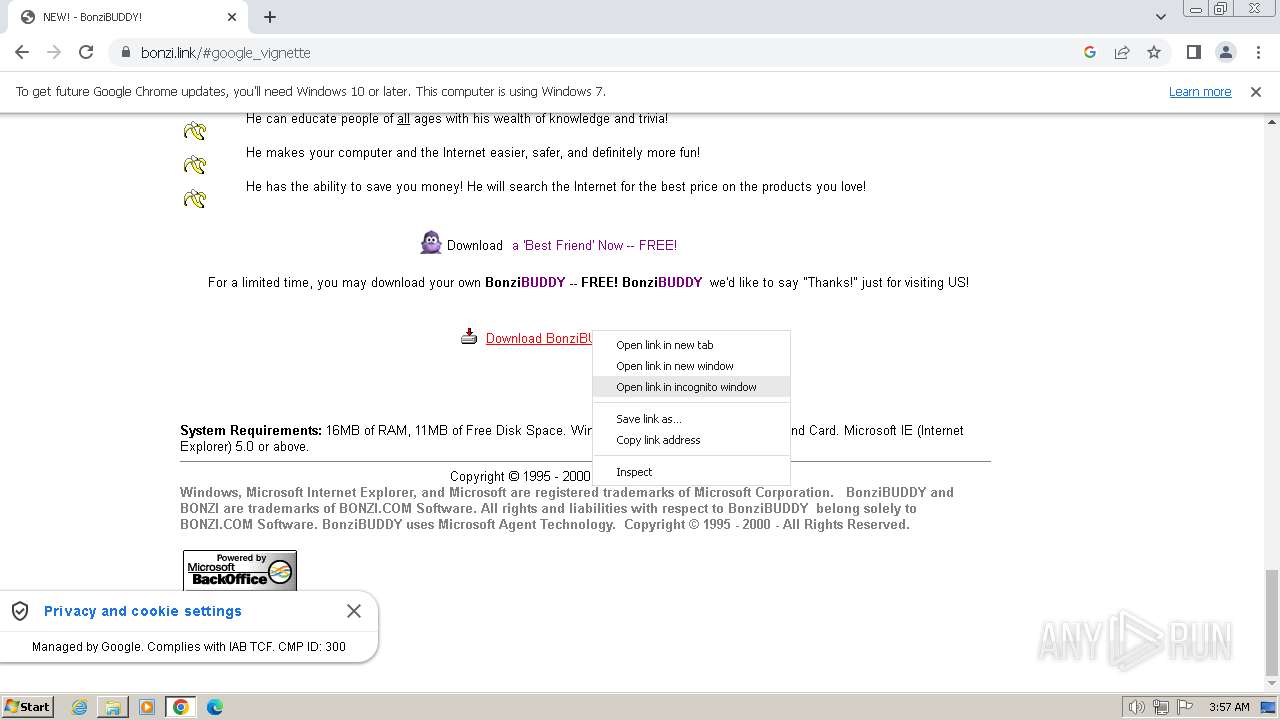Click the Copyright © 1995 - 2000 text
The image size is (1280, 720).
[520, 476]
